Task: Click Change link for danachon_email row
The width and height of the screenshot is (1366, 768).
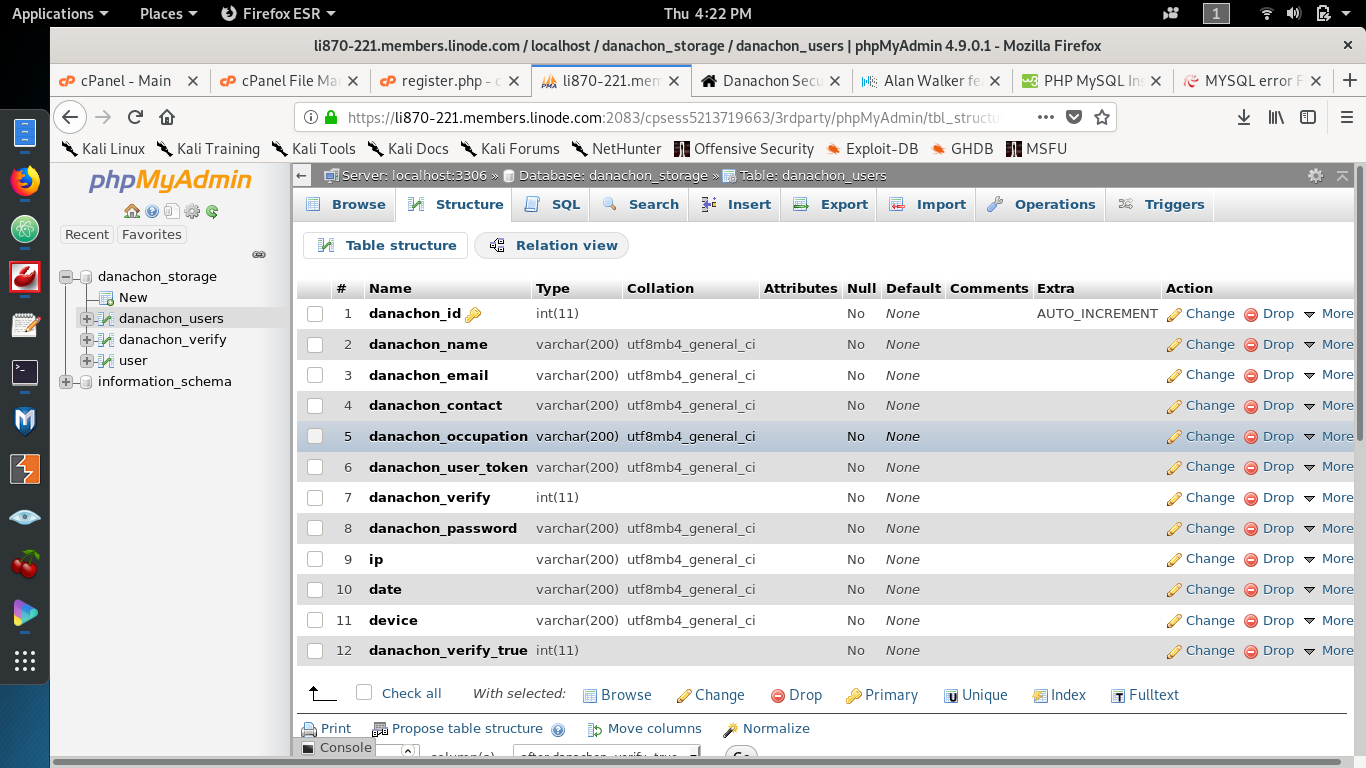Action: [1200, 375]
